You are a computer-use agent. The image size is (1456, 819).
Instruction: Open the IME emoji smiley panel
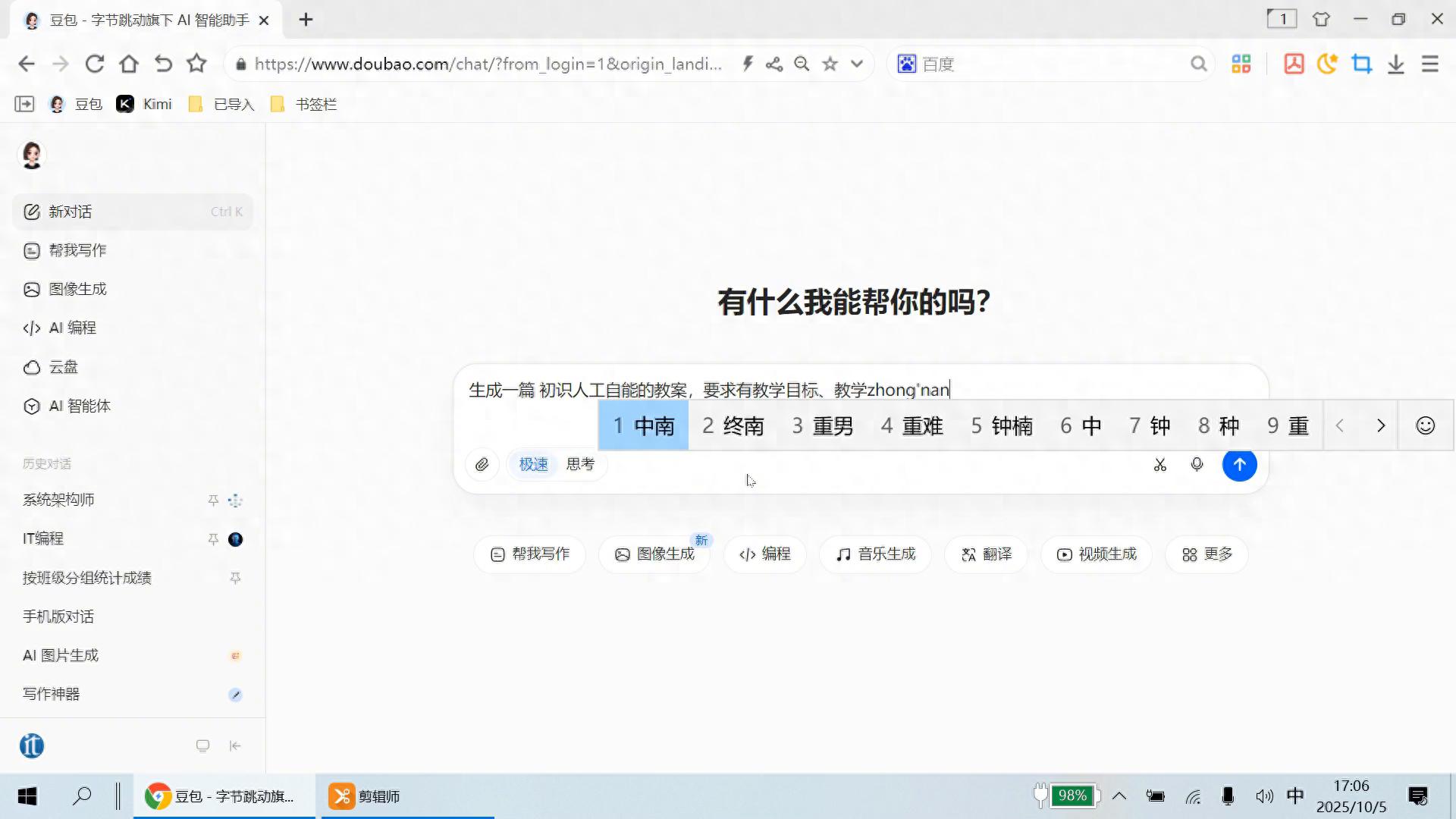click(x=1425, y=425)
